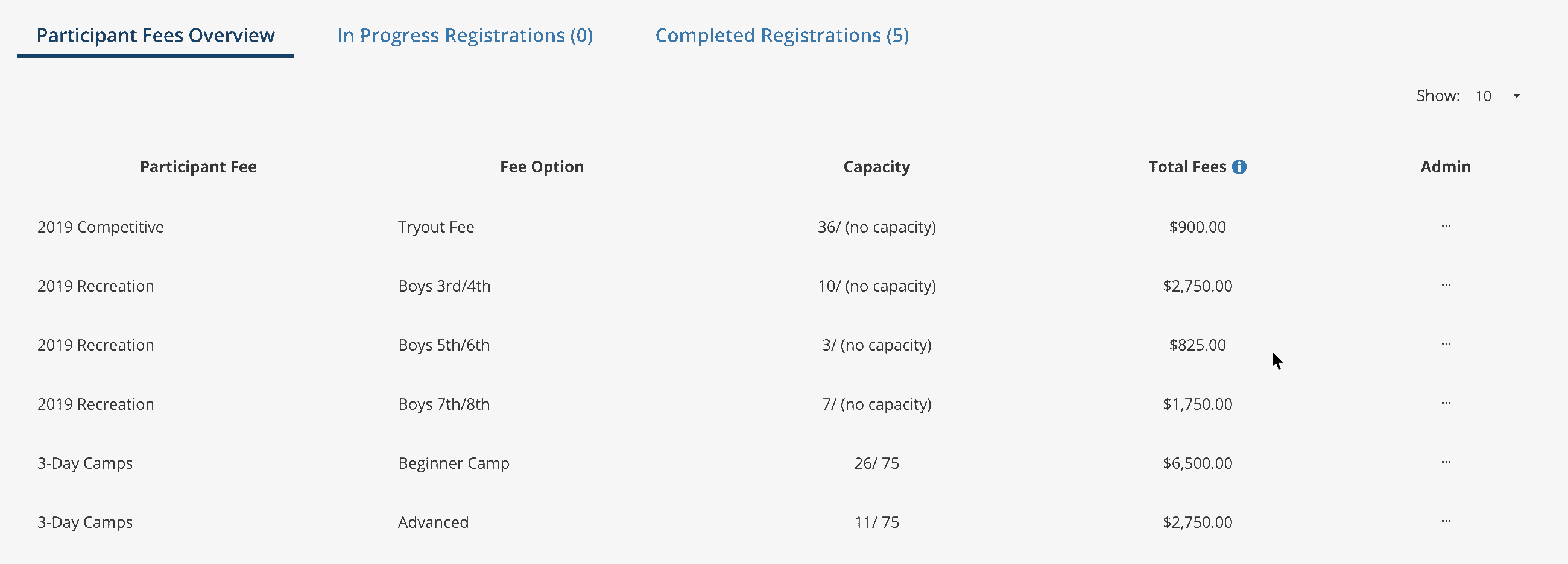1568x564 pixels.
Task: Select the 2019 Competitive participant fee row
Action: tap(101, 226)
